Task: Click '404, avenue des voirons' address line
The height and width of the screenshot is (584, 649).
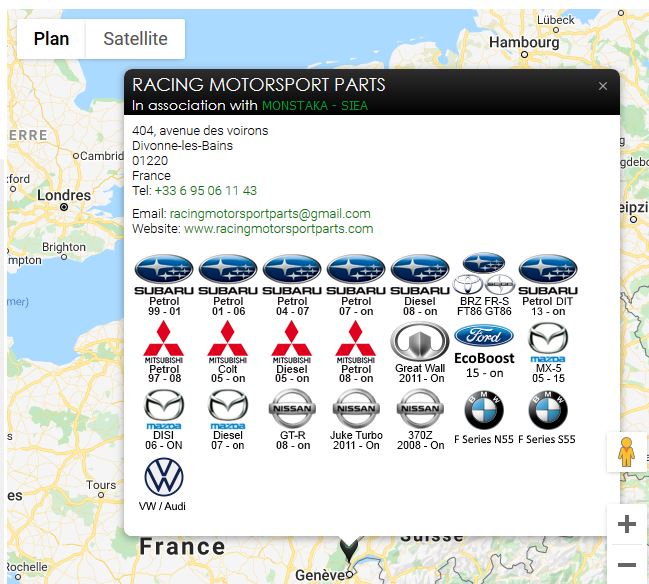Action: pyautogui.click(x=200, y=131)
